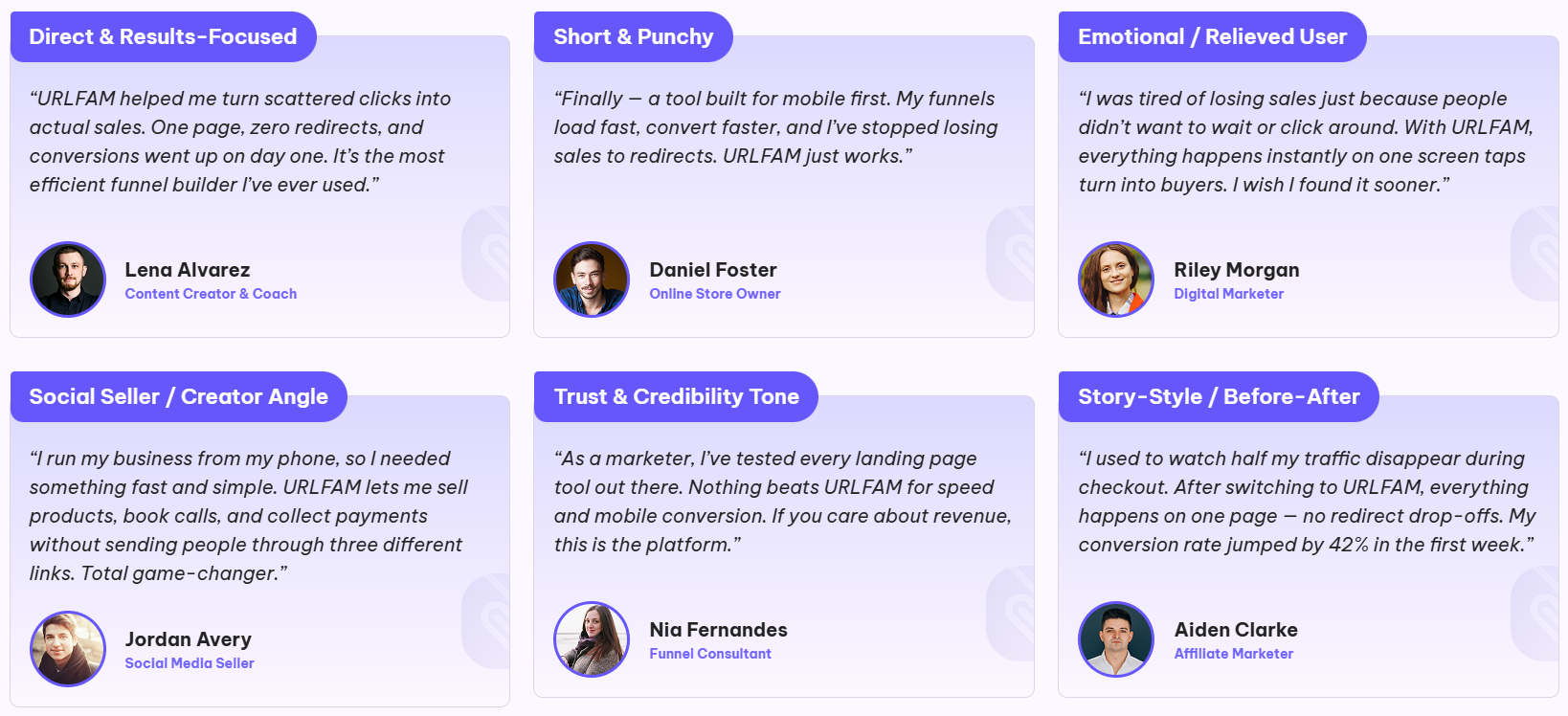Screen dimensions: 1568x716
Task: Choose the "Emotional / Relieved User" label
Action: (x=1212, y=37)
